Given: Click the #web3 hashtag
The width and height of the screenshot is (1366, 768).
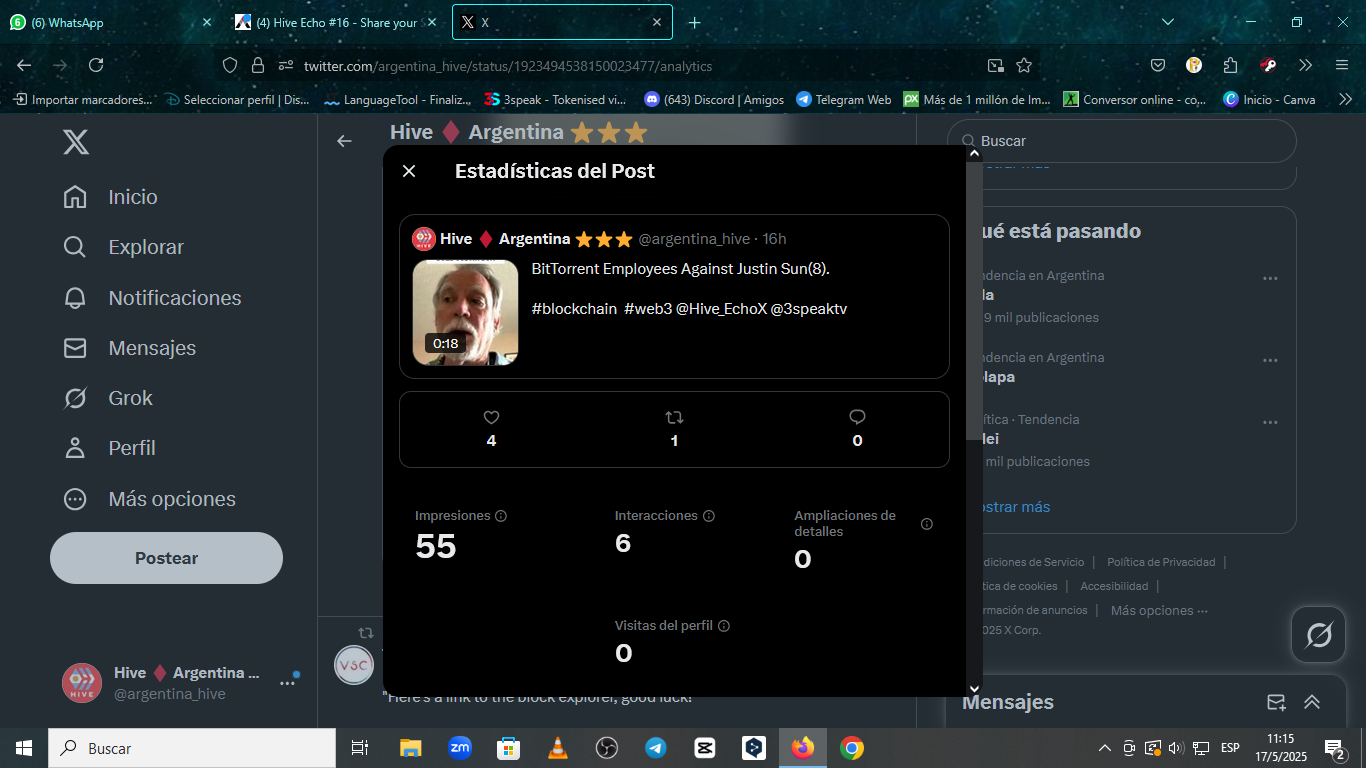Looking at the screenshot, I should point(648,309).
